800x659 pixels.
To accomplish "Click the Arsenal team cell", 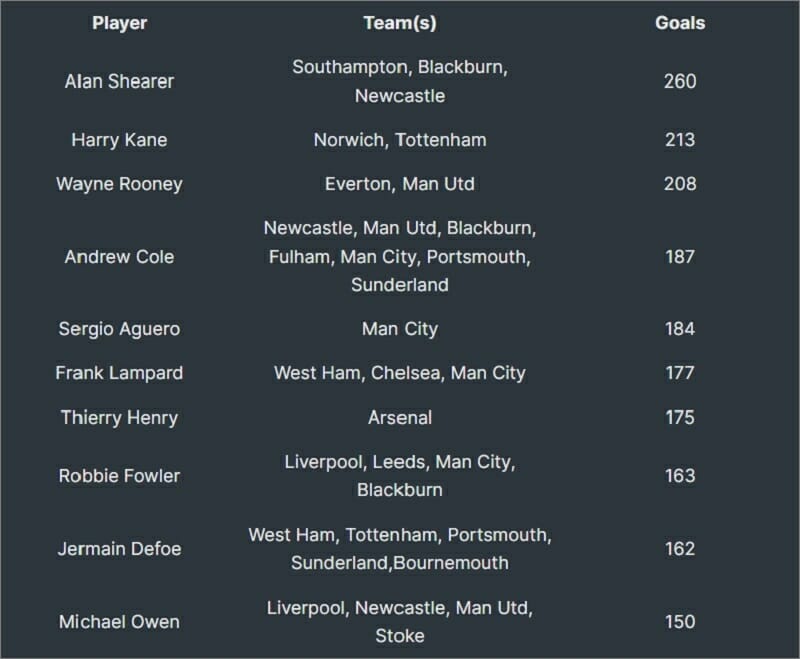I will (400, 417).
